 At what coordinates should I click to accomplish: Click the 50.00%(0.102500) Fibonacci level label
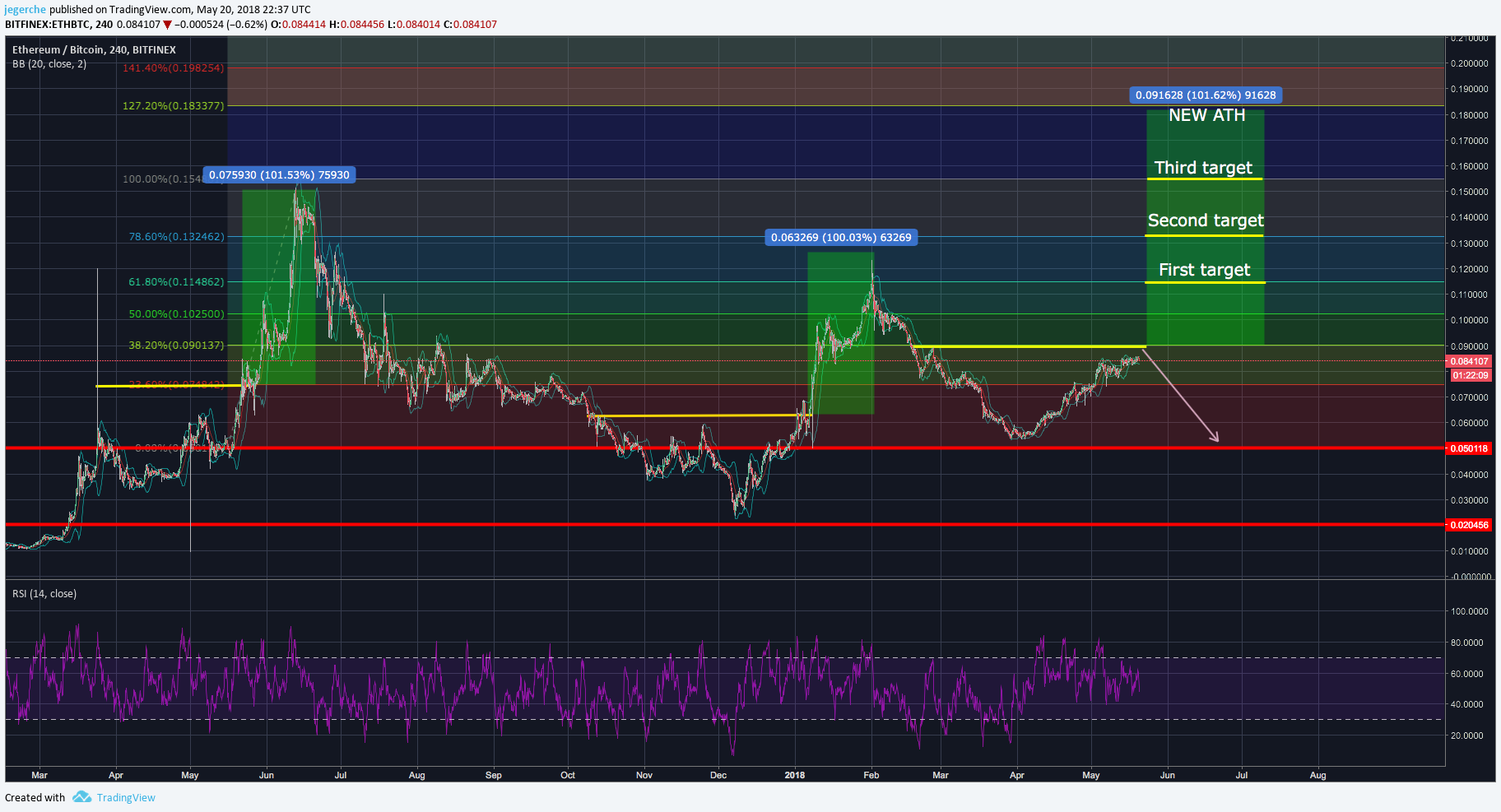pyautogui.click(x=176, y=313)
